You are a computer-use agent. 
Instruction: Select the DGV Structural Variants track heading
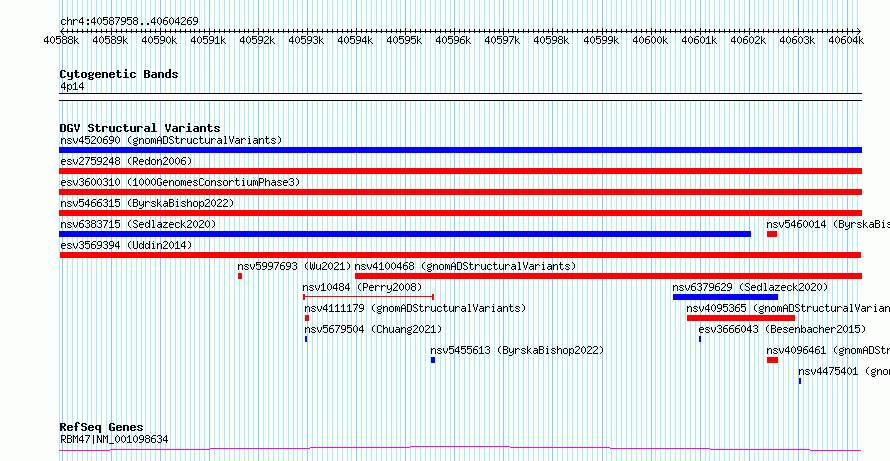140,128
